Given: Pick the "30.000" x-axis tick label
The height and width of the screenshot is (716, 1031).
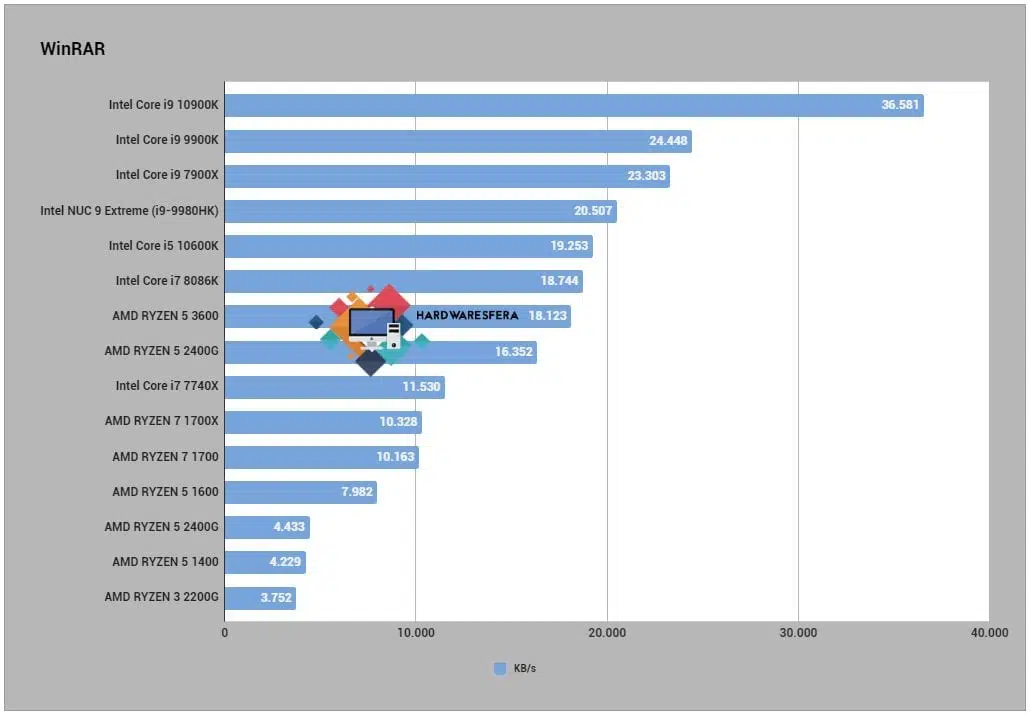Looking at the screenshot, I should (x=798, y=632).
